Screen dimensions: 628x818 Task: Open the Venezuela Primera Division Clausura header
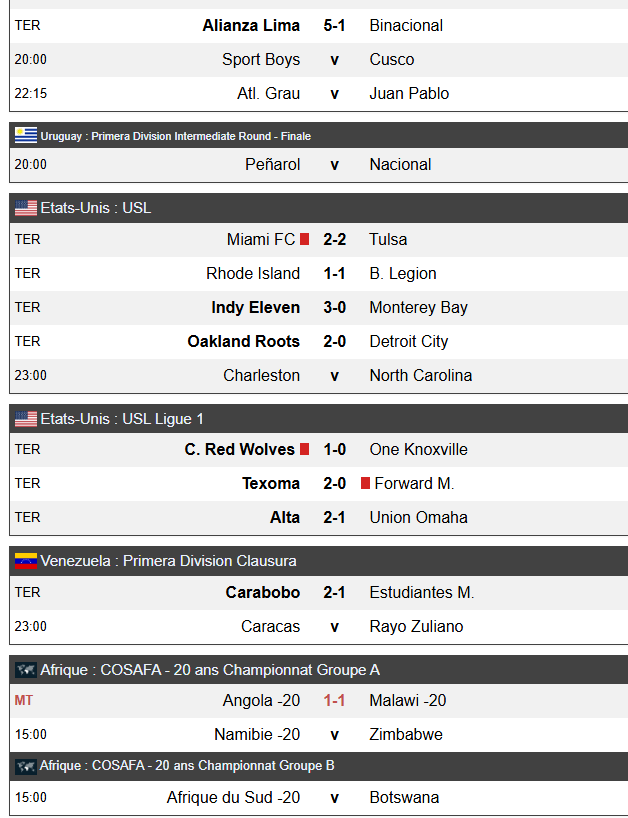168,561
